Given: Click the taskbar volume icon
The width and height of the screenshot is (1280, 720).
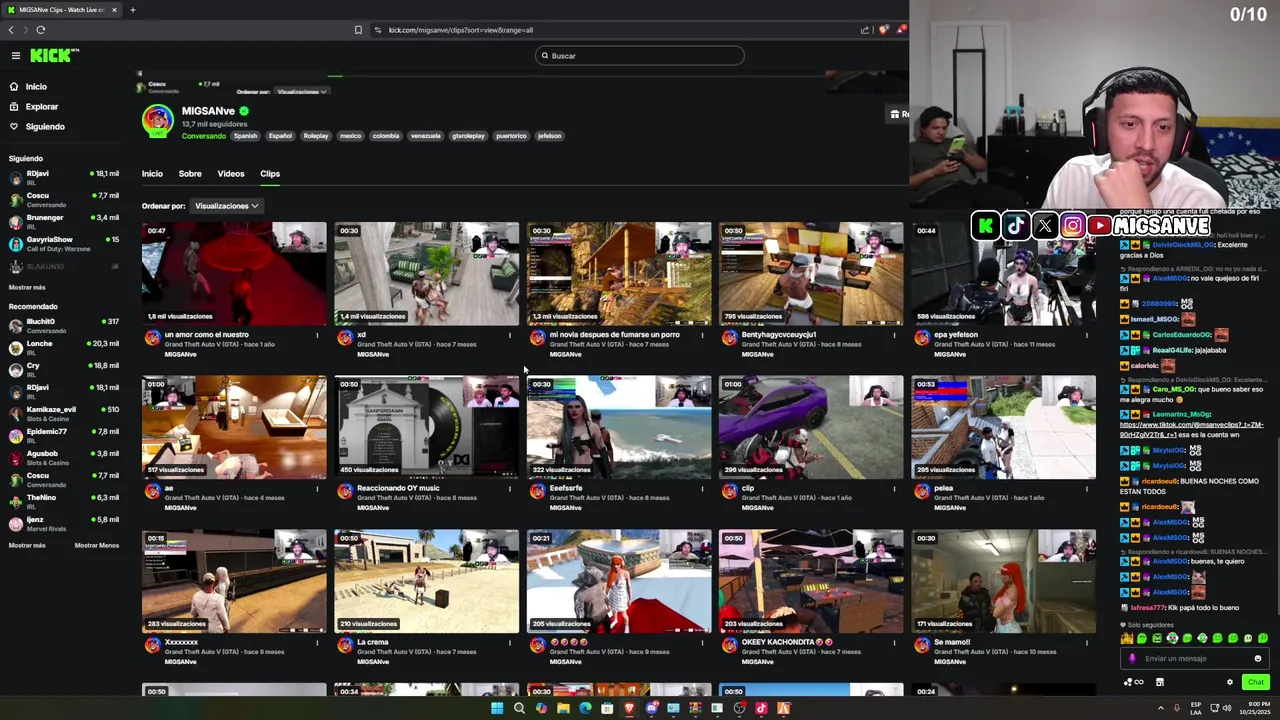Looking at the screenshot, I should 1227,708.
